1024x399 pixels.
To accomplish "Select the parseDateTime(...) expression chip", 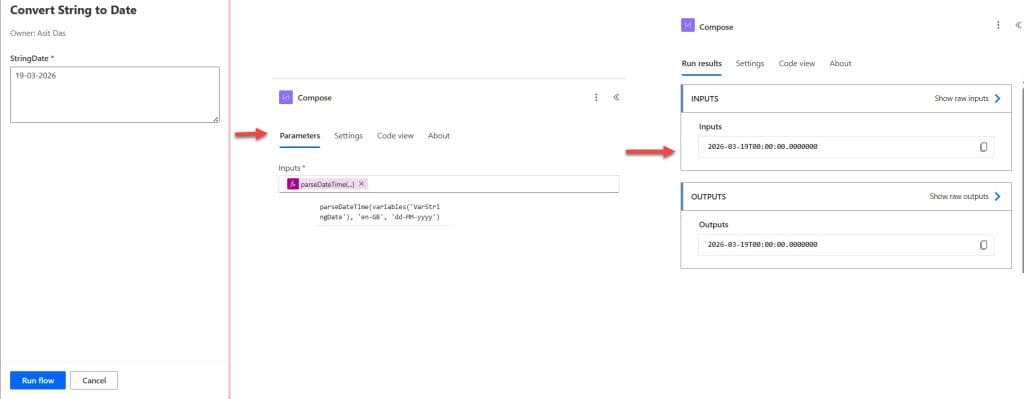I will pyautogui.click(x=327, y=184).
